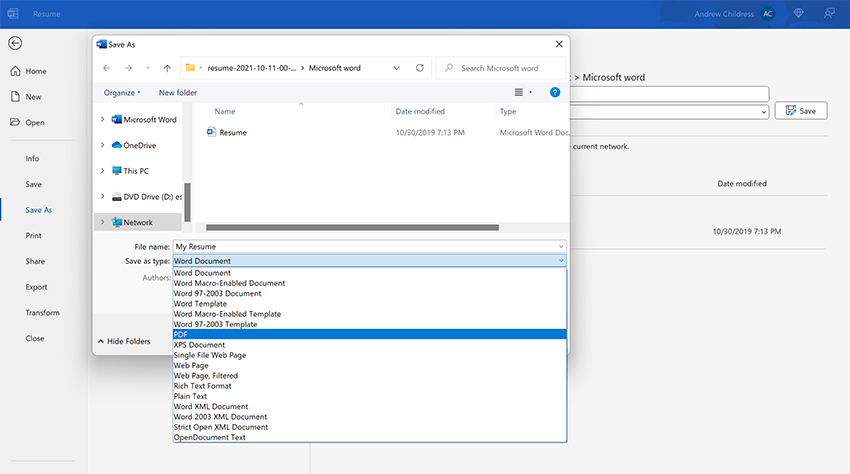Open the Share page
This screenshot has width=850, height=474.
pyautogui.click(x=35, y=261)
